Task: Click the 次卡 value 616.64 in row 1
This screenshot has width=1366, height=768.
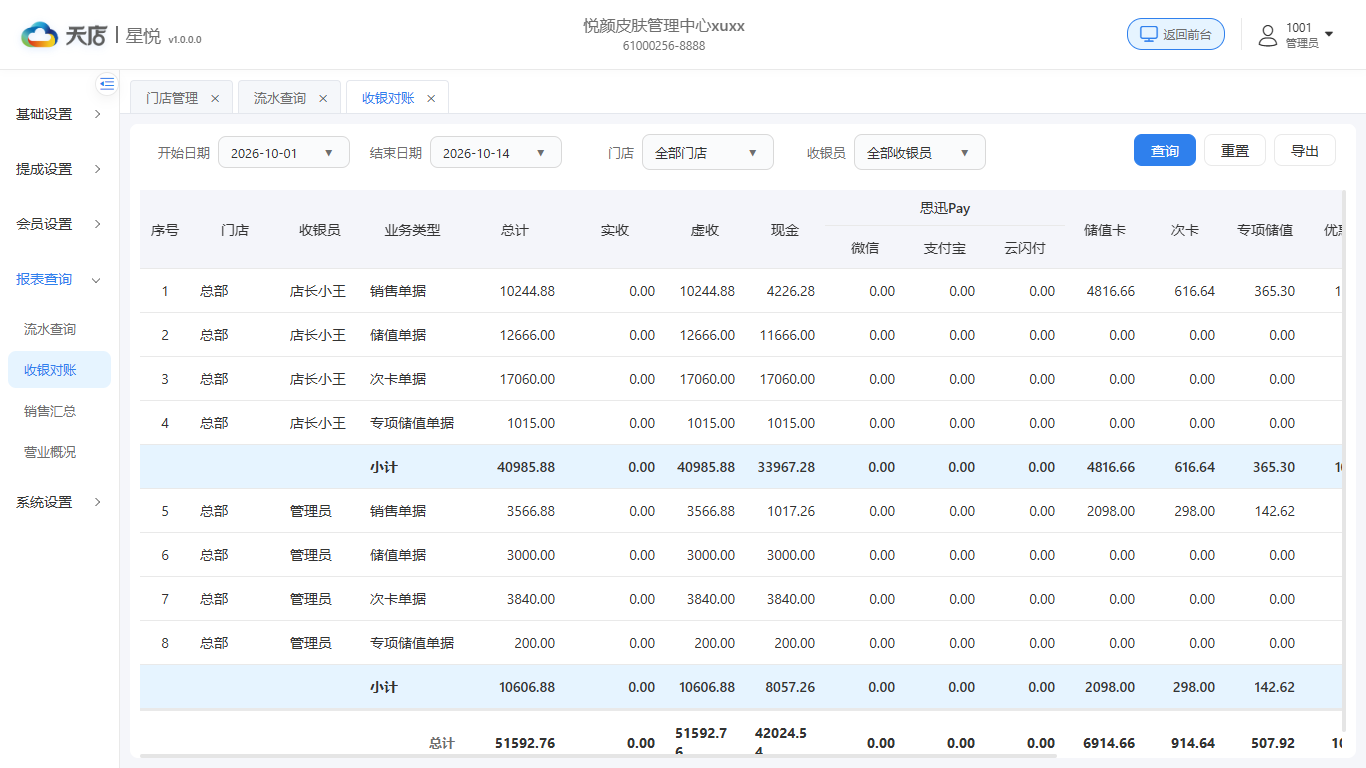Action: (x=1195, y=291)
